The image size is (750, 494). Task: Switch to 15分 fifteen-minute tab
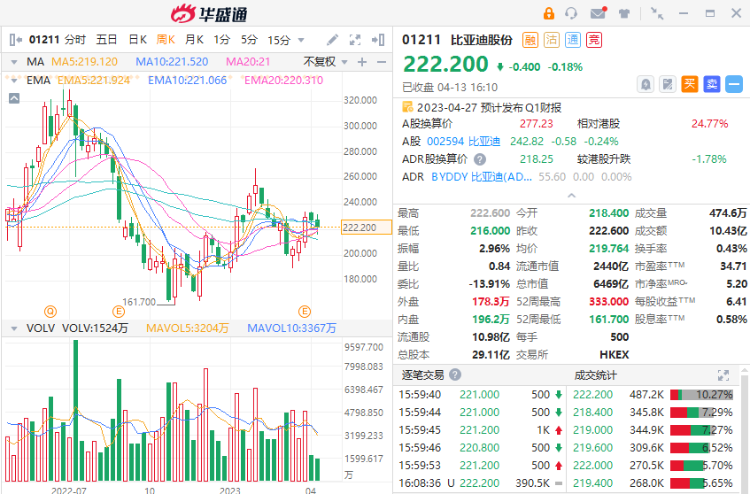[279, 40]
